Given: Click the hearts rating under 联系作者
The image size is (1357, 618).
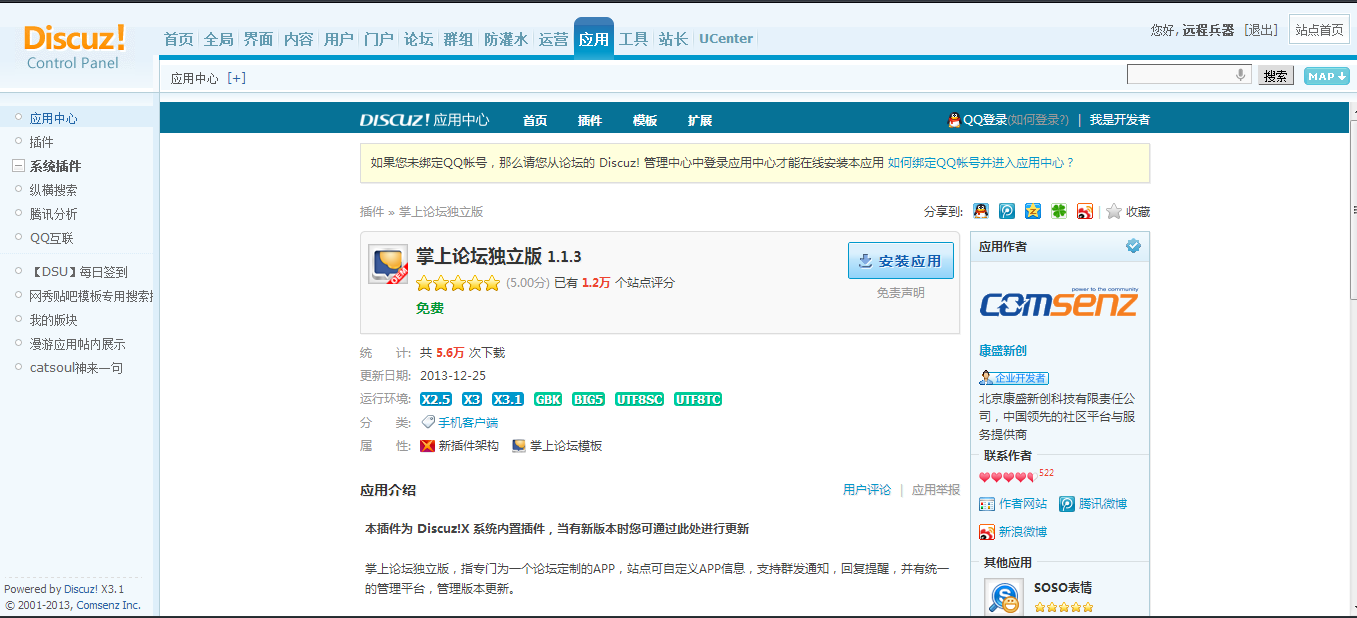Looking at the screenshot, I should [x=1006, y=477].
